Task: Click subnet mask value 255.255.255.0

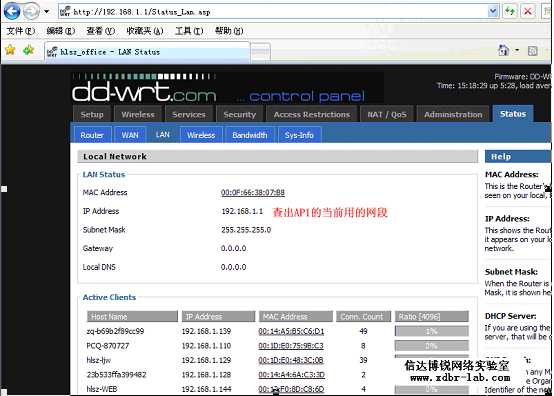Action: tap(246, 230)
